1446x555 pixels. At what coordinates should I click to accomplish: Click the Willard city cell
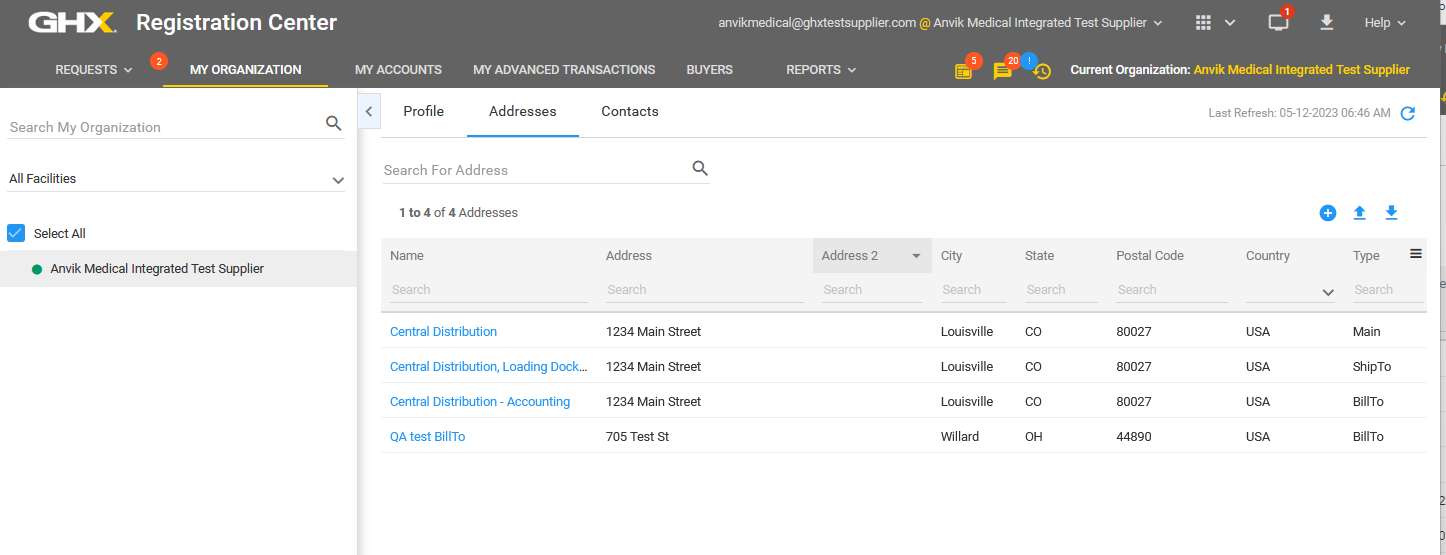pos(960,437)
